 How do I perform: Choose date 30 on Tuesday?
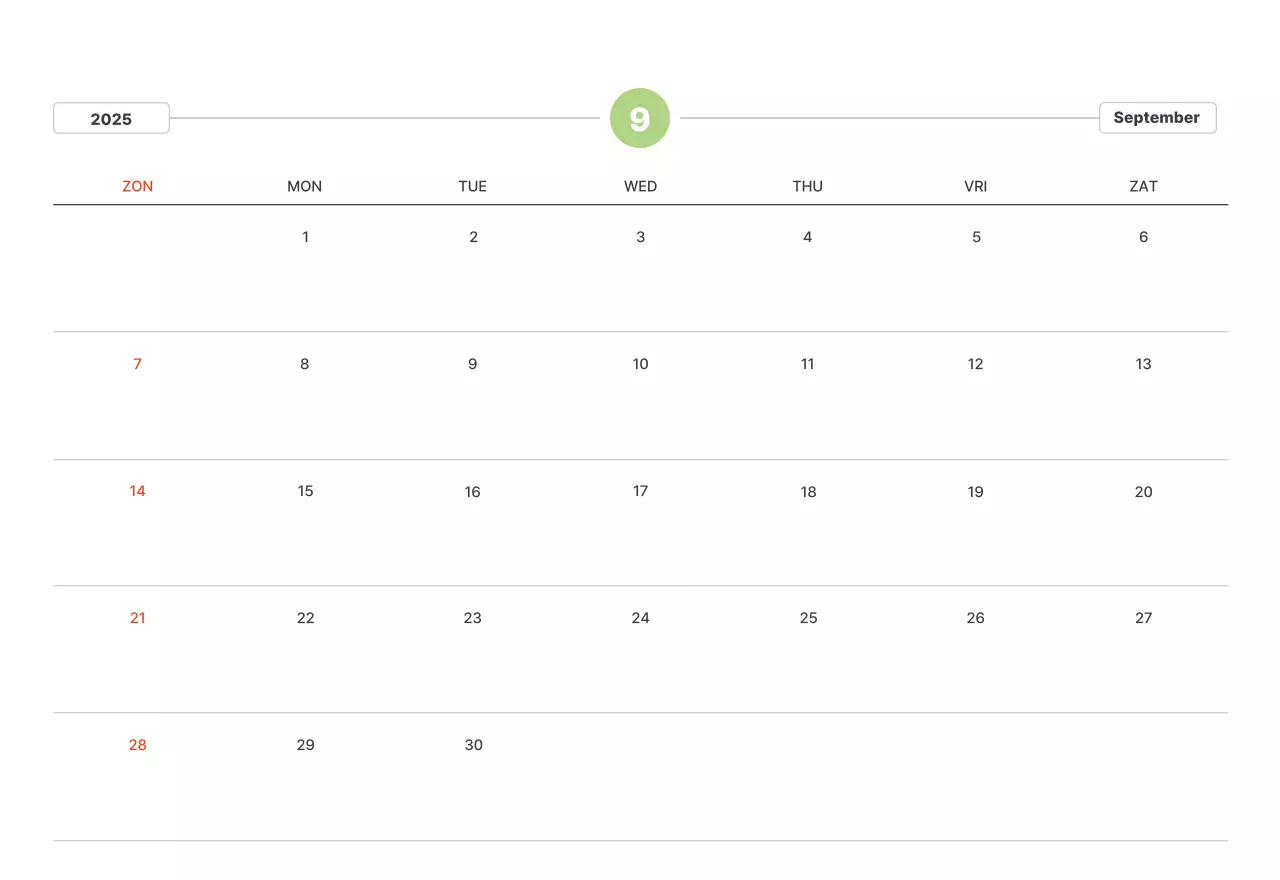point(473,745)
